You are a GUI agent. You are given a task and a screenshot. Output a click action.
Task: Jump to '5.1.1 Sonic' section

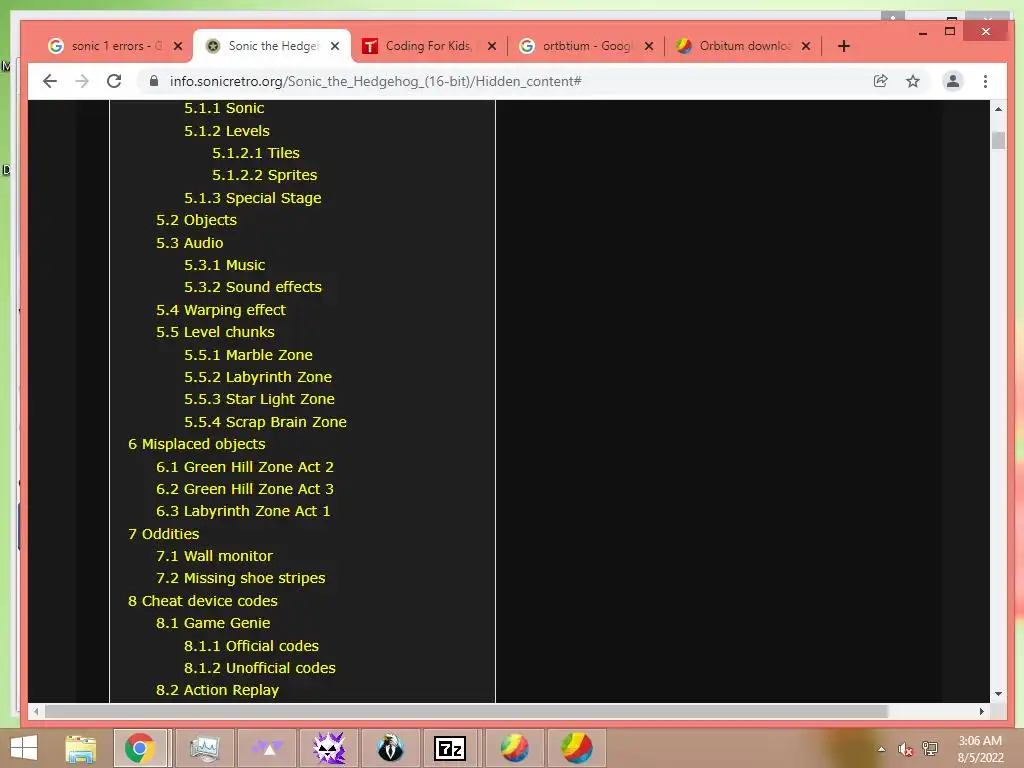point(224,108)
